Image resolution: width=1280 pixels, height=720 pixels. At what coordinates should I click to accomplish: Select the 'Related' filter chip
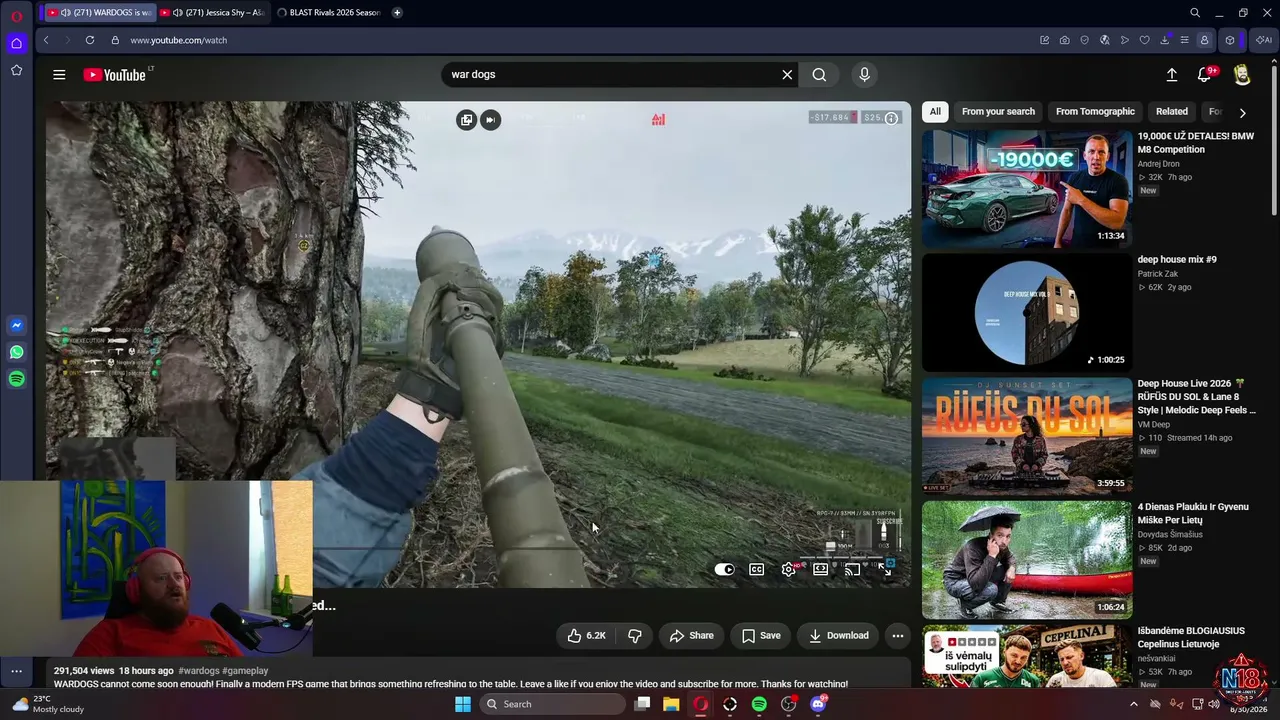click(x=1172, y=112)
